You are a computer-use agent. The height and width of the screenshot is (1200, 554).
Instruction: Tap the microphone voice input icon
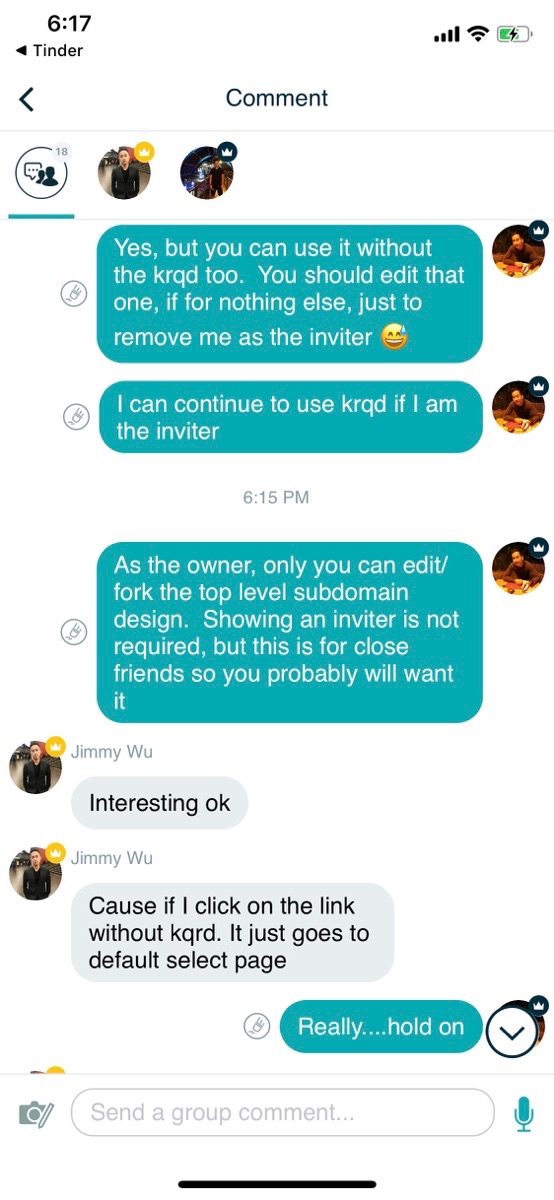(x=523, y=1113)
